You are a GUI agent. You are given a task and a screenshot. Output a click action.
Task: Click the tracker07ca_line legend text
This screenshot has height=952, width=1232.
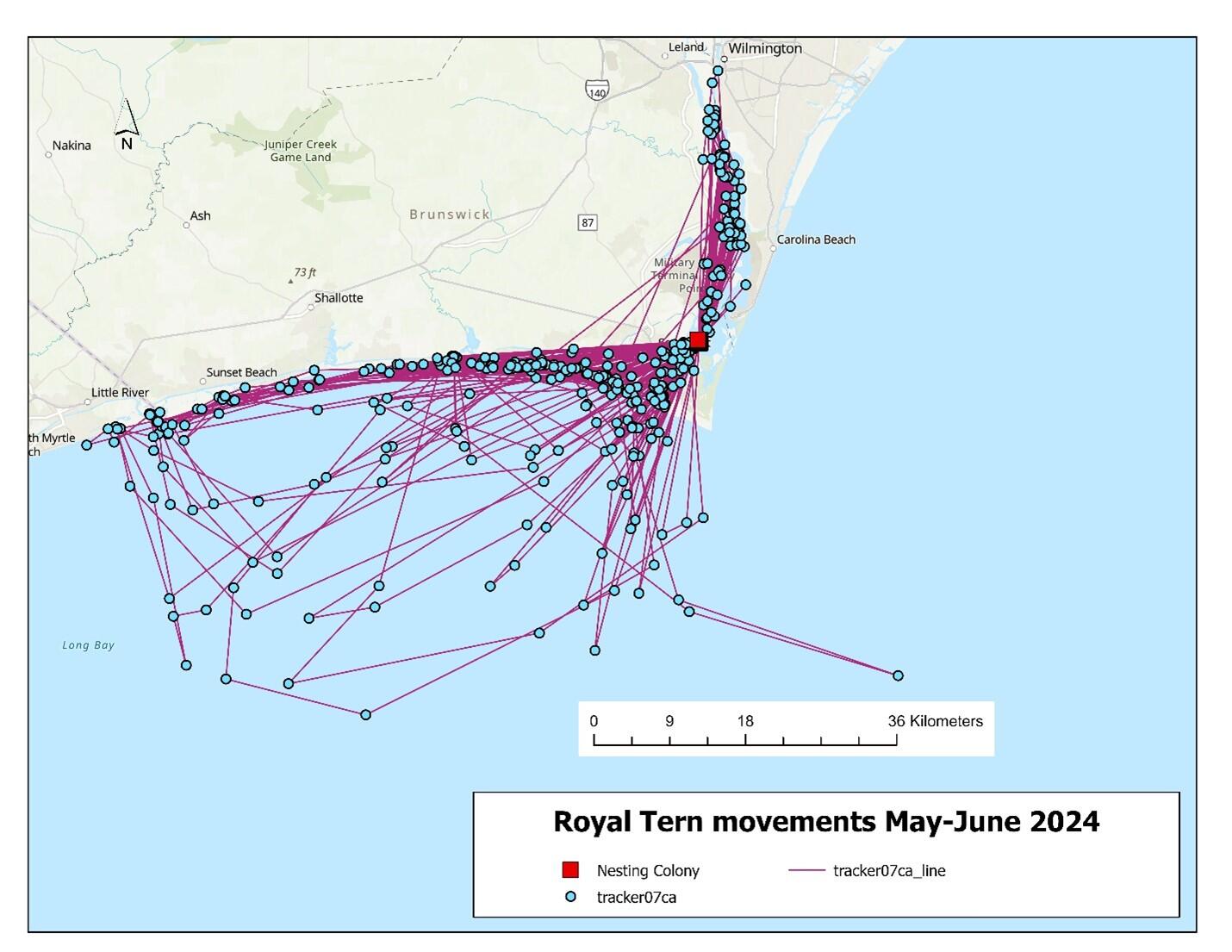[x=889, y=870]
